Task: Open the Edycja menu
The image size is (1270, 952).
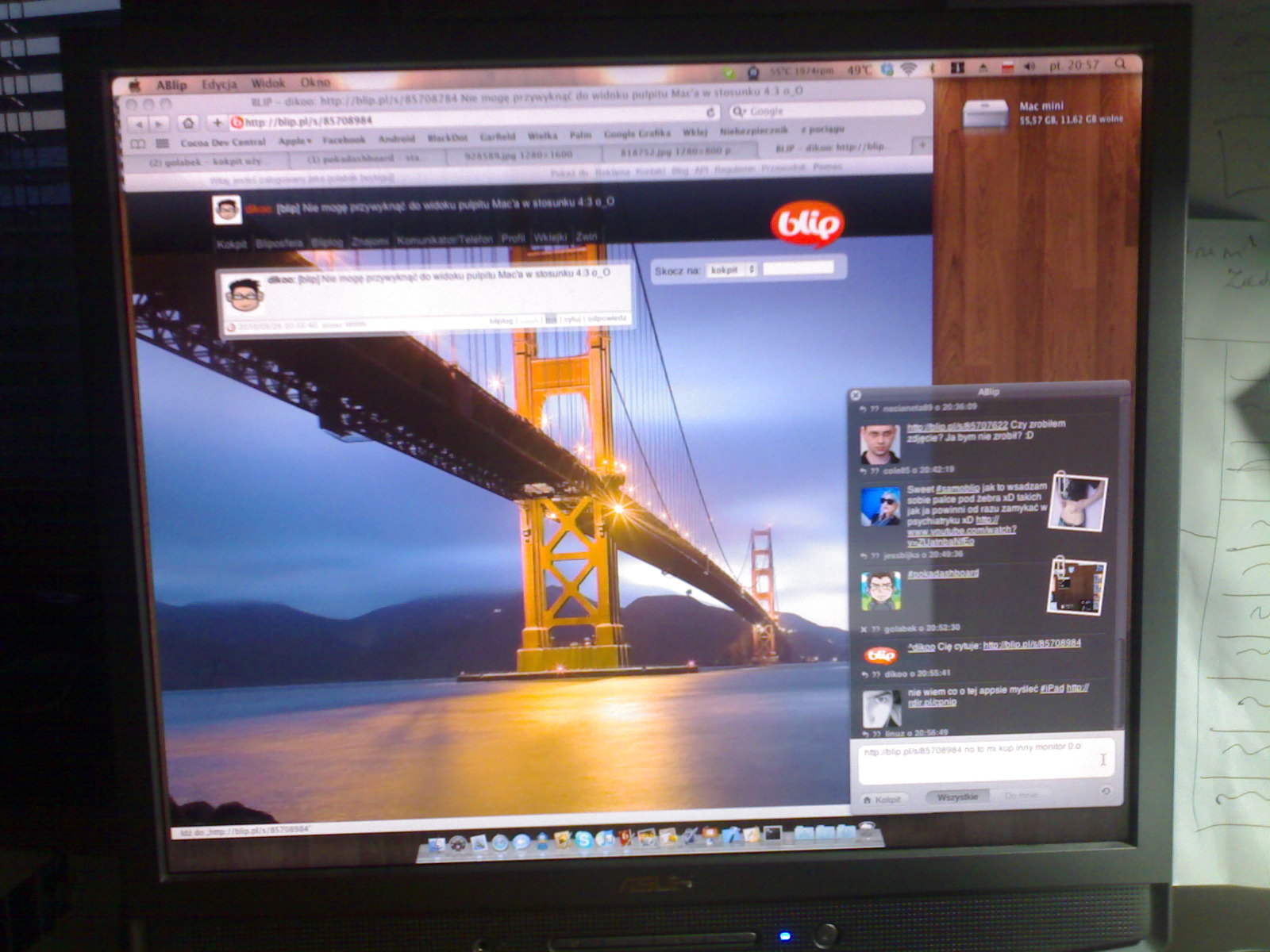Action: [x=219, y=84]
